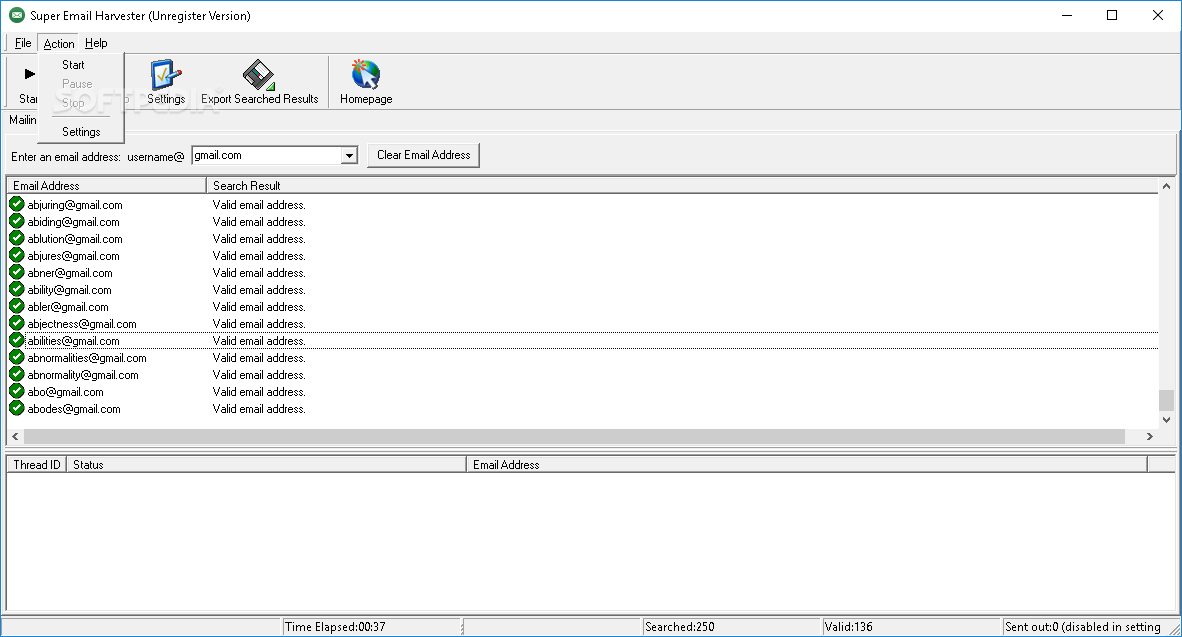This screenshot has width=1182, height=637.
Task: Click green check icon beside abler@gmail.com
Action: click(17, 307)
